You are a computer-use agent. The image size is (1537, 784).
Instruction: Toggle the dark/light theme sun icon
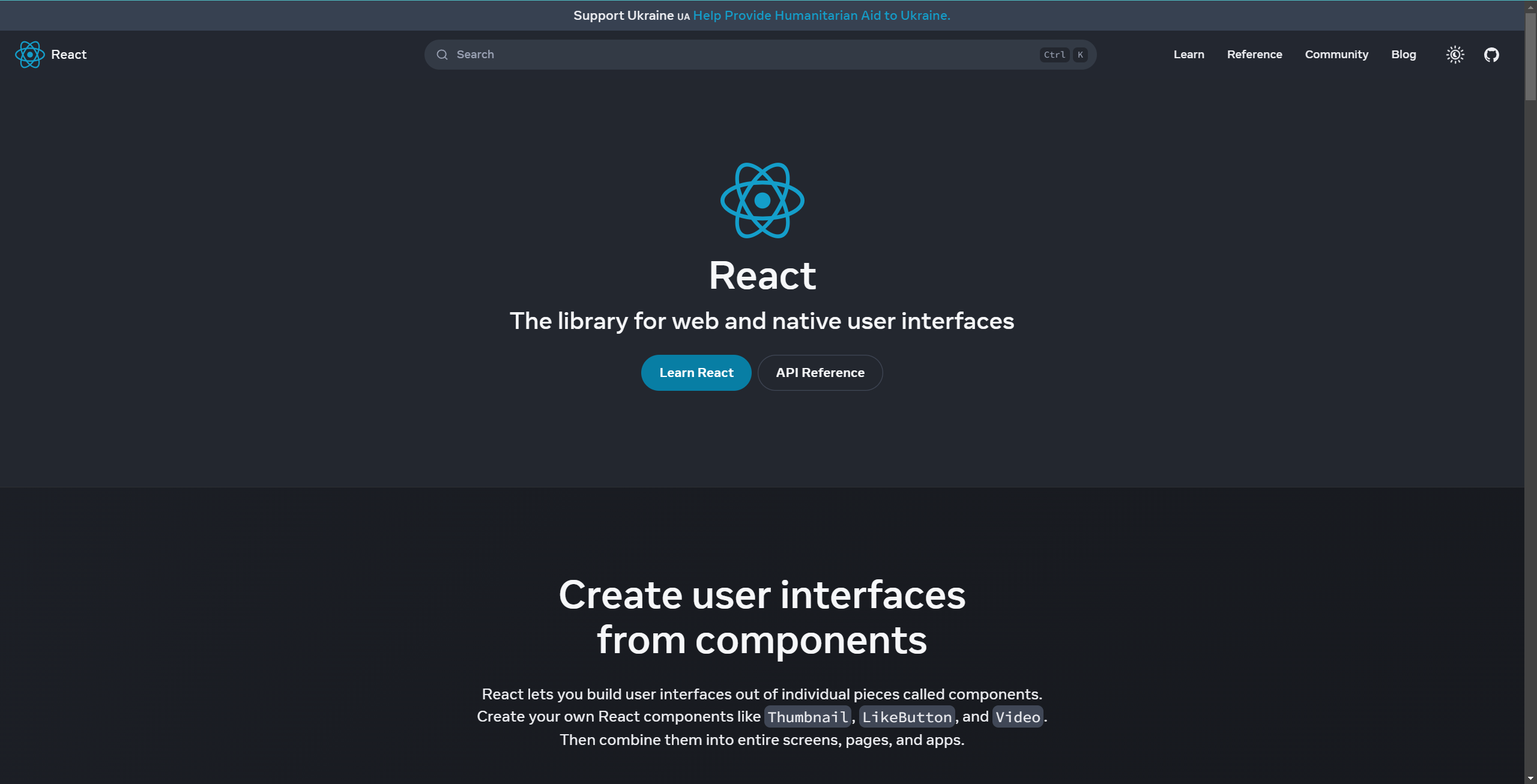1455,55
